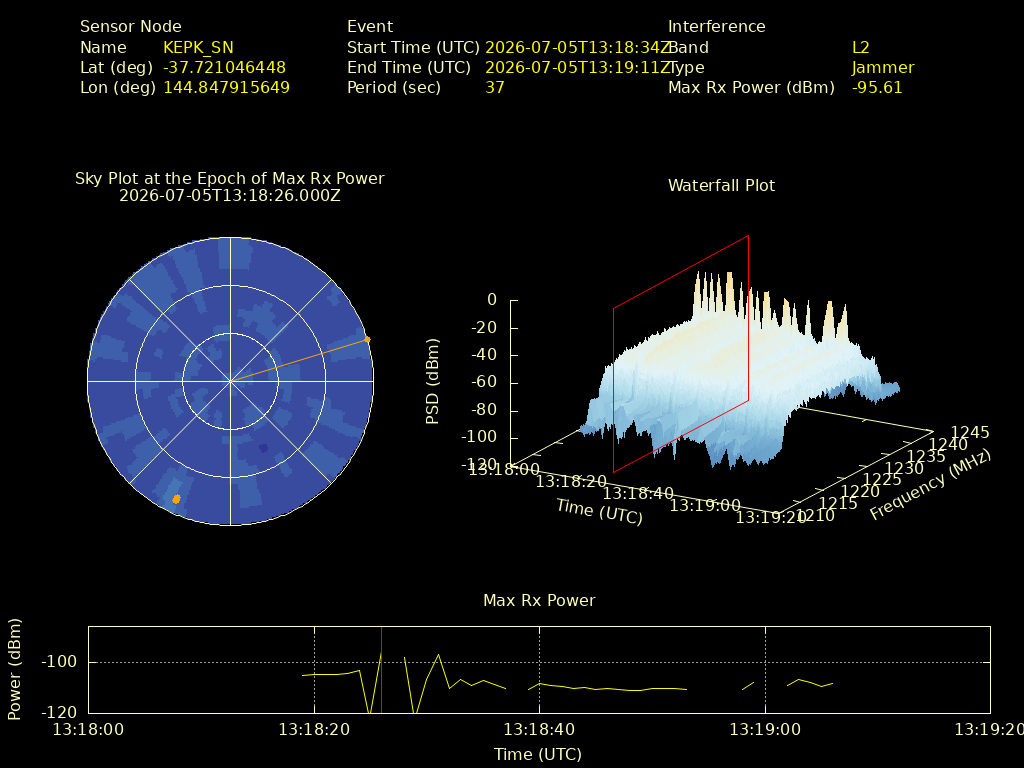Click the longitude value 144.847915649
The width and height of the screenshot is (1024, 768).
[226, 88]
